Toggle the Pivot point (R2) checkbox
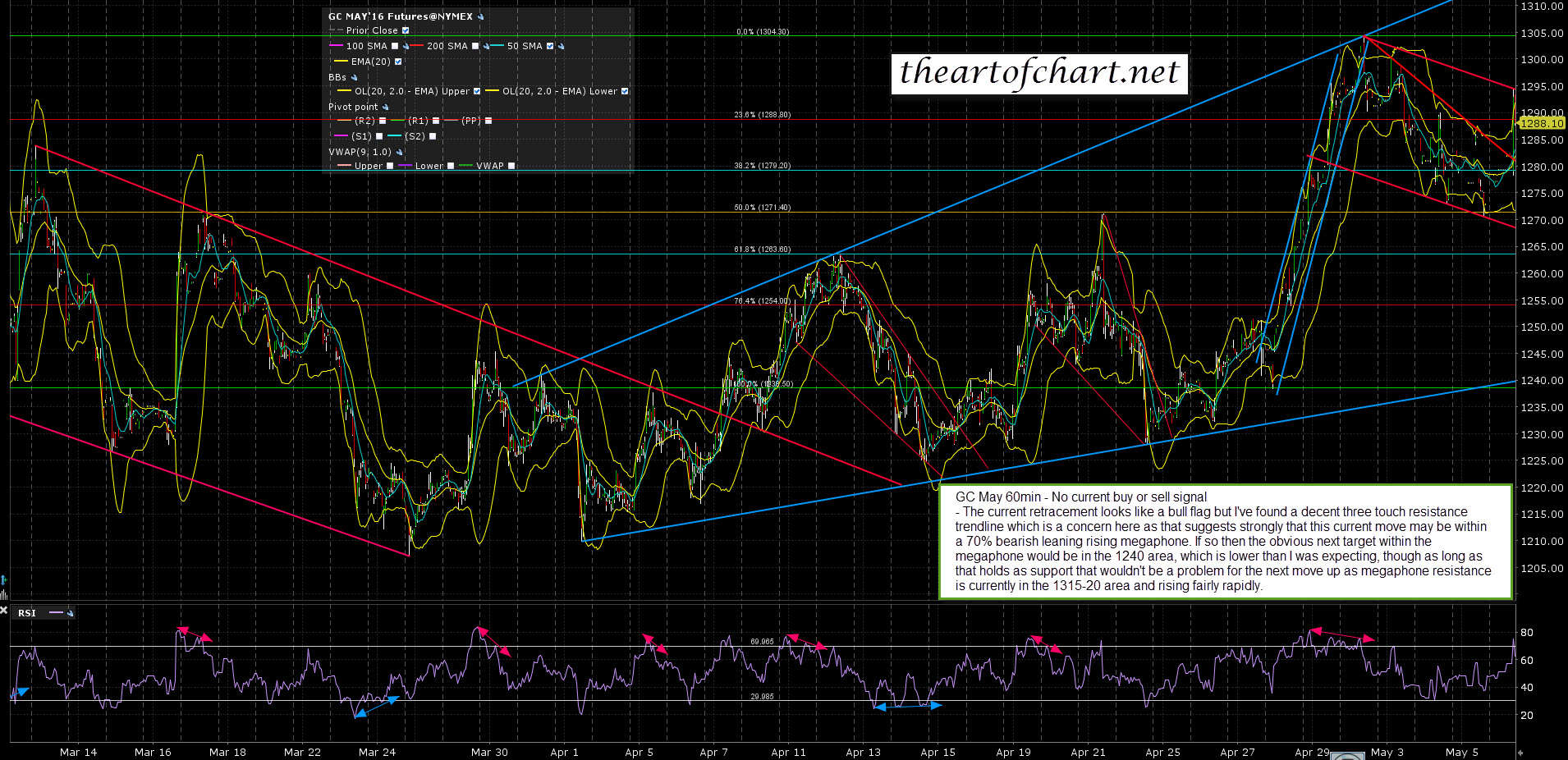The height and width of the screenshot is (760, 1568). (383, 121)
